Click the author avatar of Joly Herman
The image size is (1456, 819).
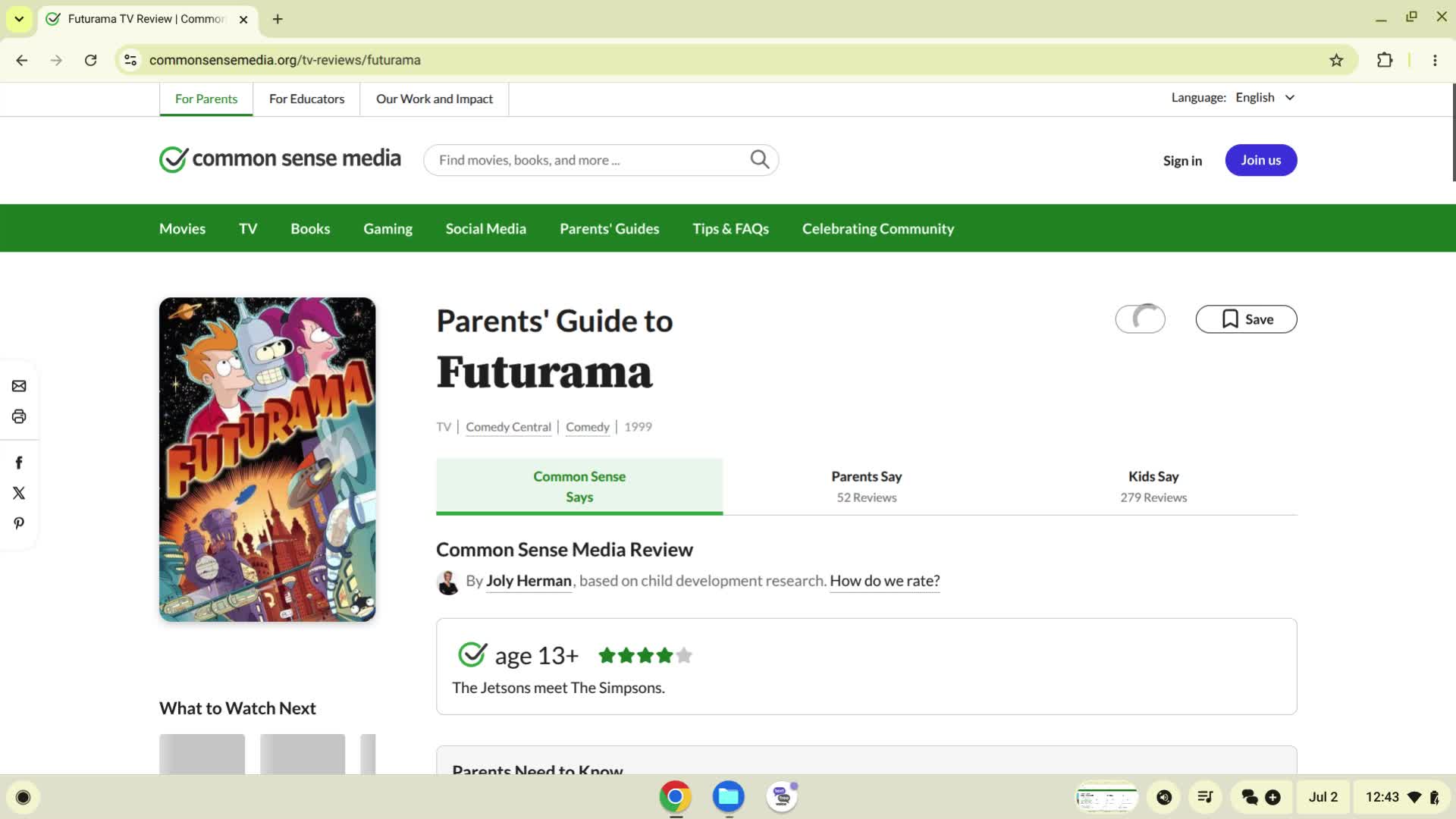(448, 582)
